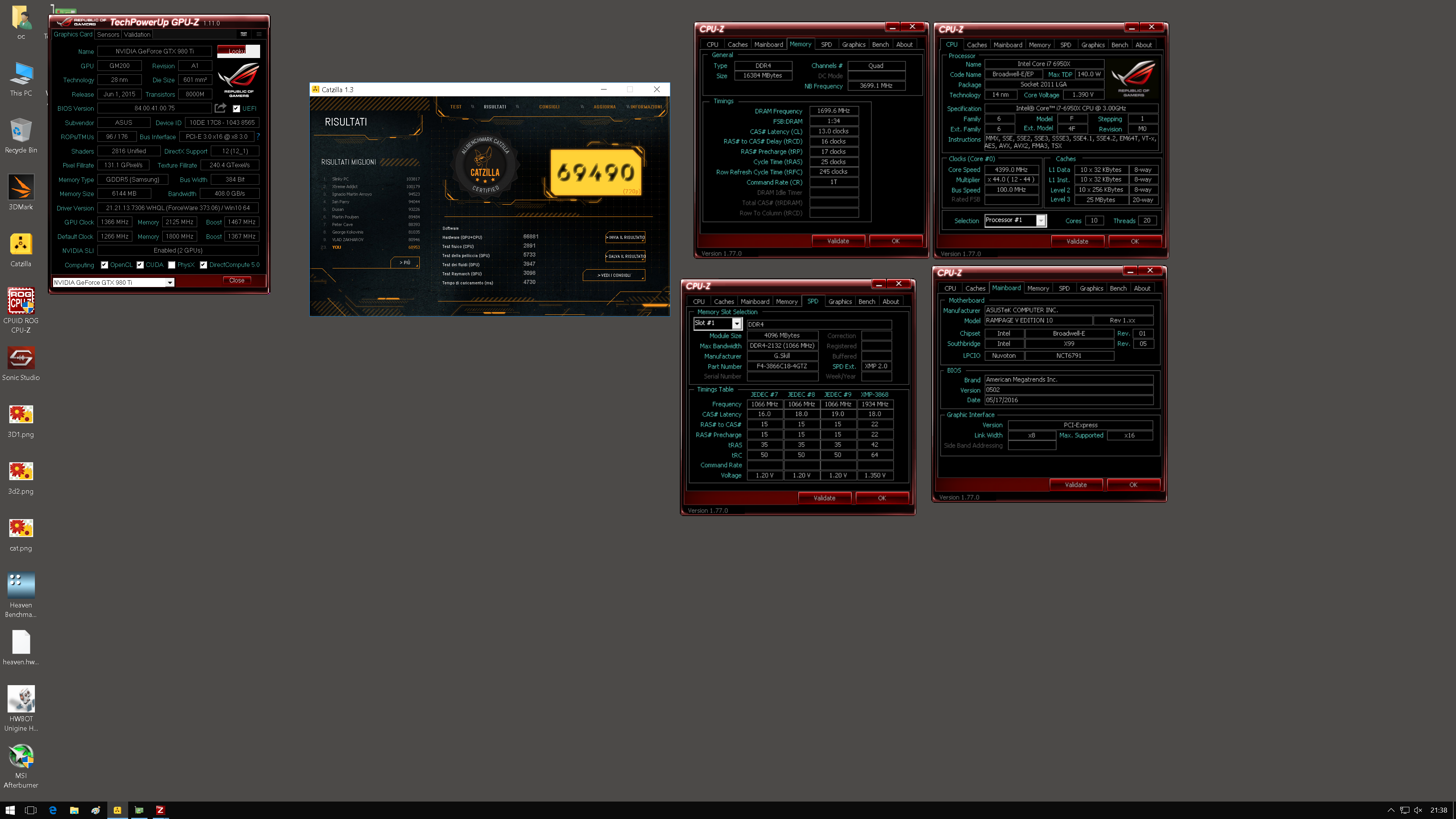Click the 'YOU' leaderboard entry
Image resolution: width=1456 pixels, height=819 pixels.
371,247
